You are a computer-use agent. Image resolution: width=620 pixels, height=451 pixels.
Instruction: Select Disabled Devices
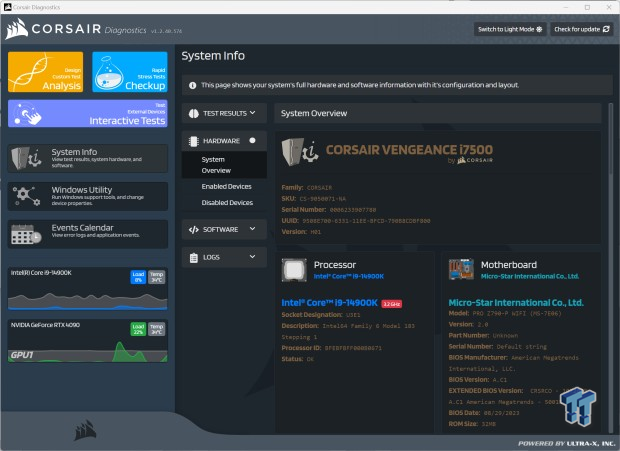tap(227, 203)
